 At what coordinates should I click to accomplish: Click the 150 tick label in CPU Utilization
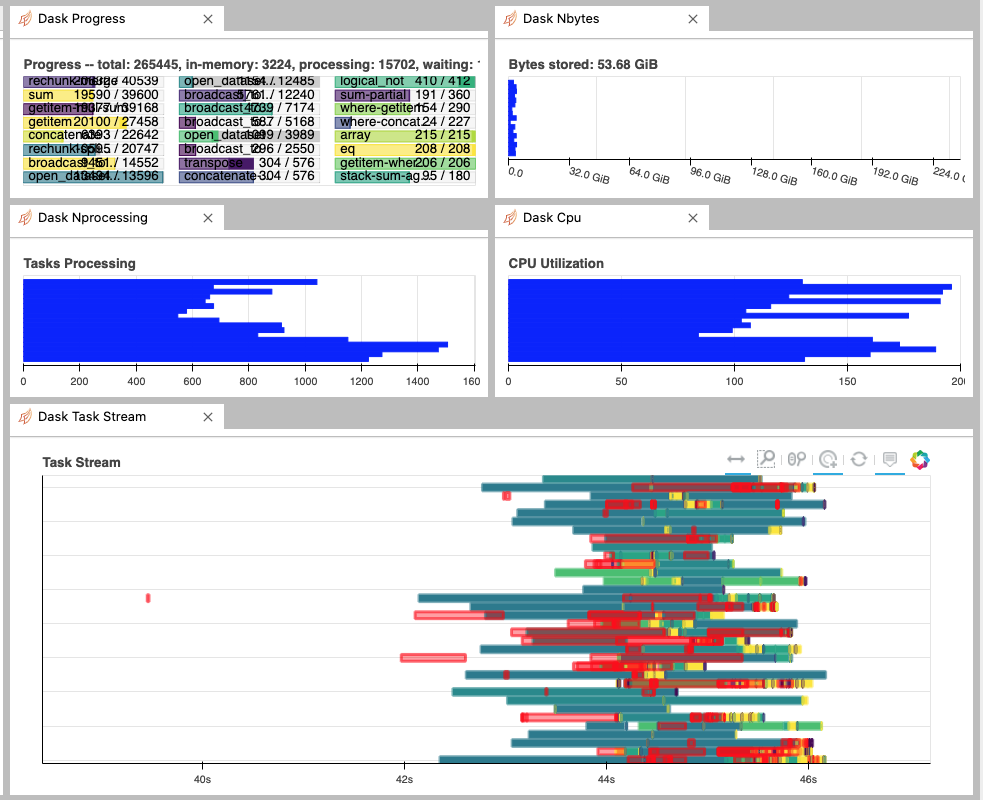point(847,381)
